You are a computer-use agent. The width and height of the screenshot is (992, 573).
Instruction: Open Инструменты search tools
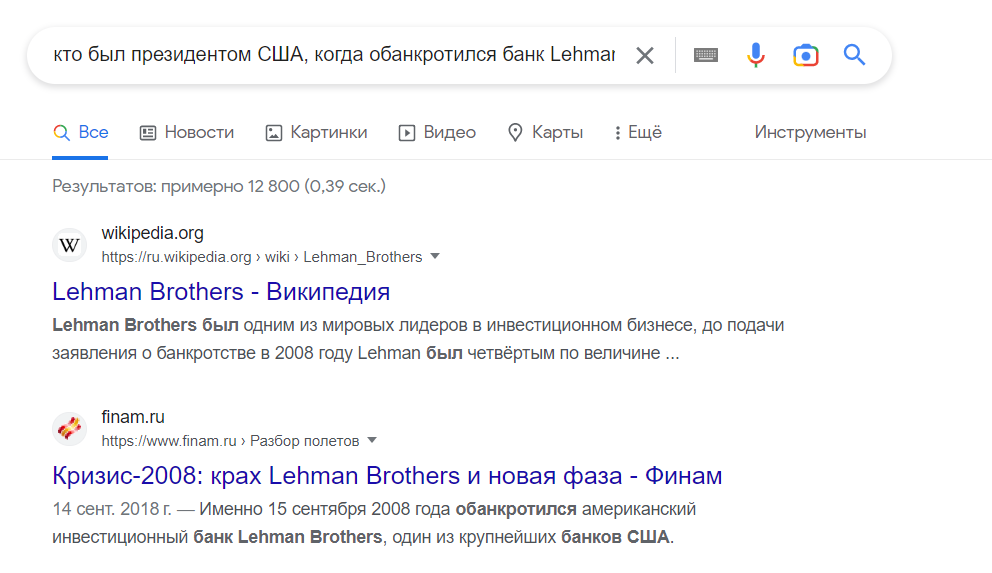(810, 132)
